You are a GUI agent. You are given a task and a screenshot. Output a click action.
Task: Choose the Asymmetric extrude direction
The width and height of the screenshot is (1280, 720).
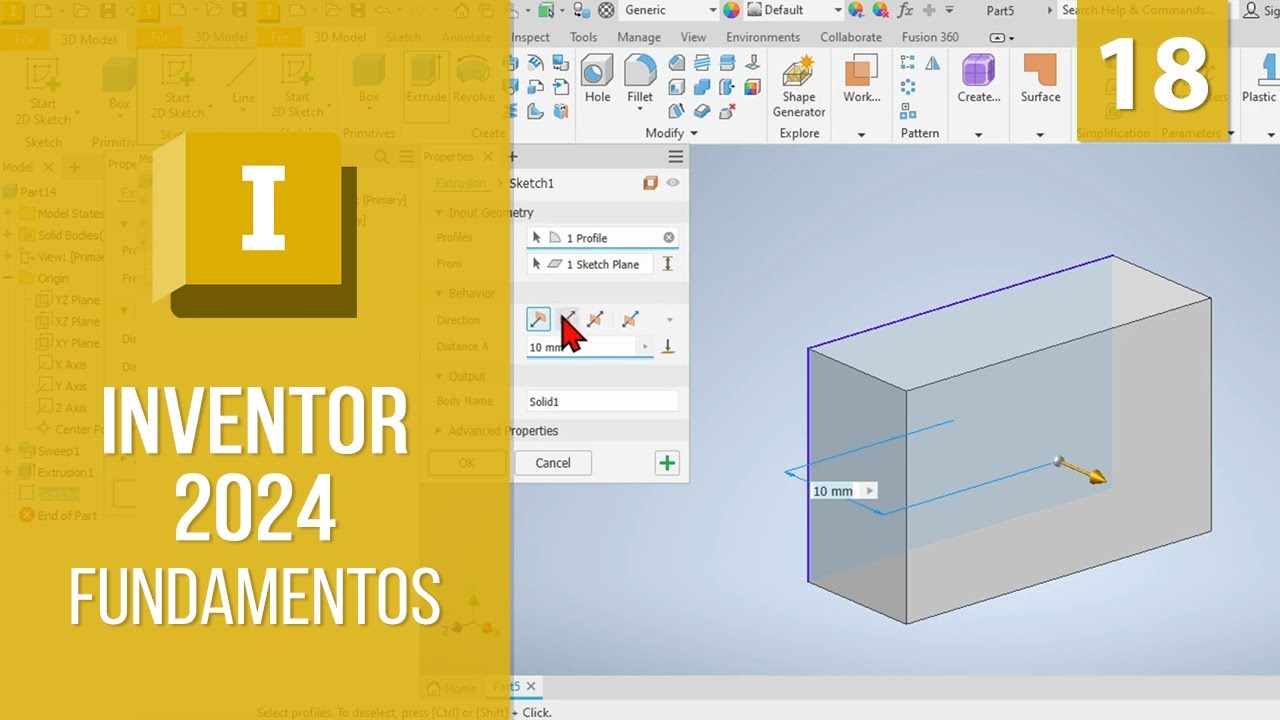point(630,320)
